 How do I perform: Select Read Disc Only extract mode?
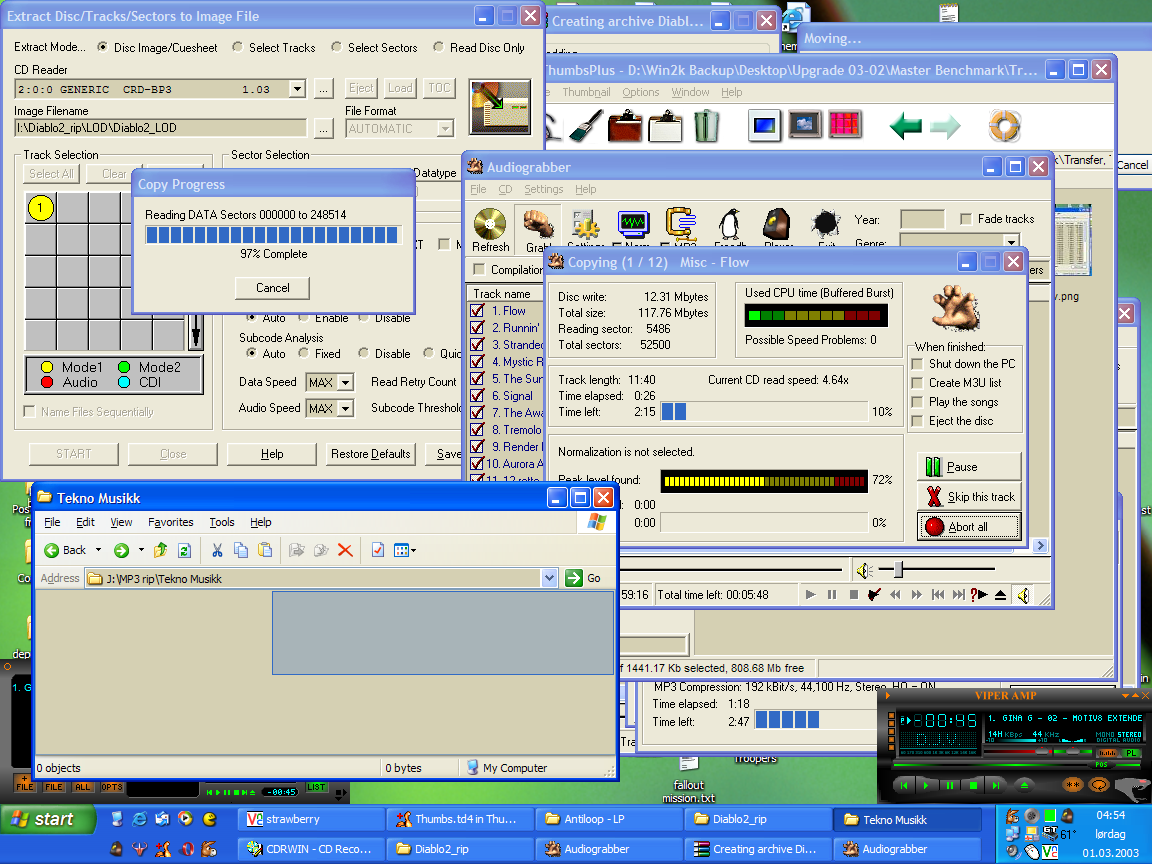pos(439,46)
